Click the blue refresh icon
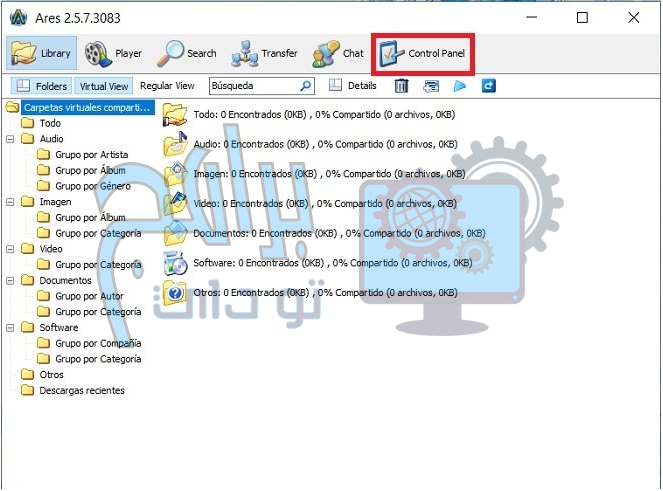This screenshot has width=663, height=491. pos(488,86)
